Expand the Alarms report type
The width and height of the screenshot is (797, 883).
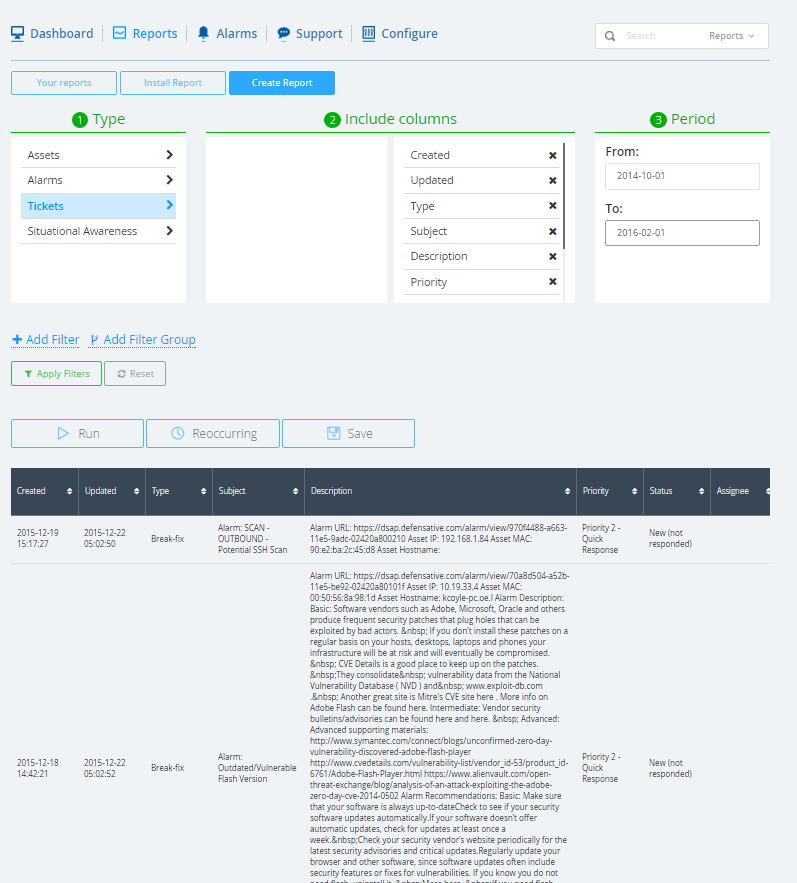(x=169, y=180)
